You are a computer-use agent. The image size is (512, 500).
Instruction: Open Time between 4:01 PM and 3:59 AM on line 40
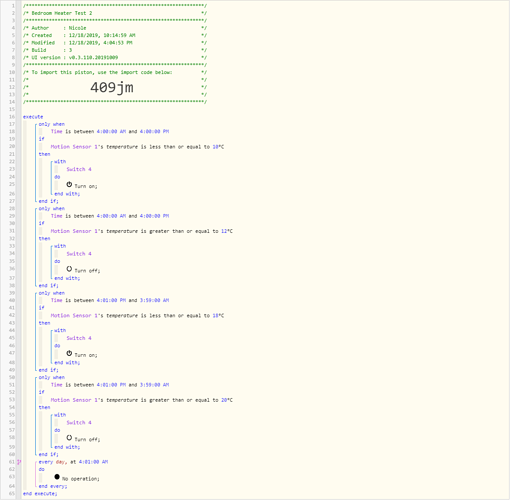[110, 301]
